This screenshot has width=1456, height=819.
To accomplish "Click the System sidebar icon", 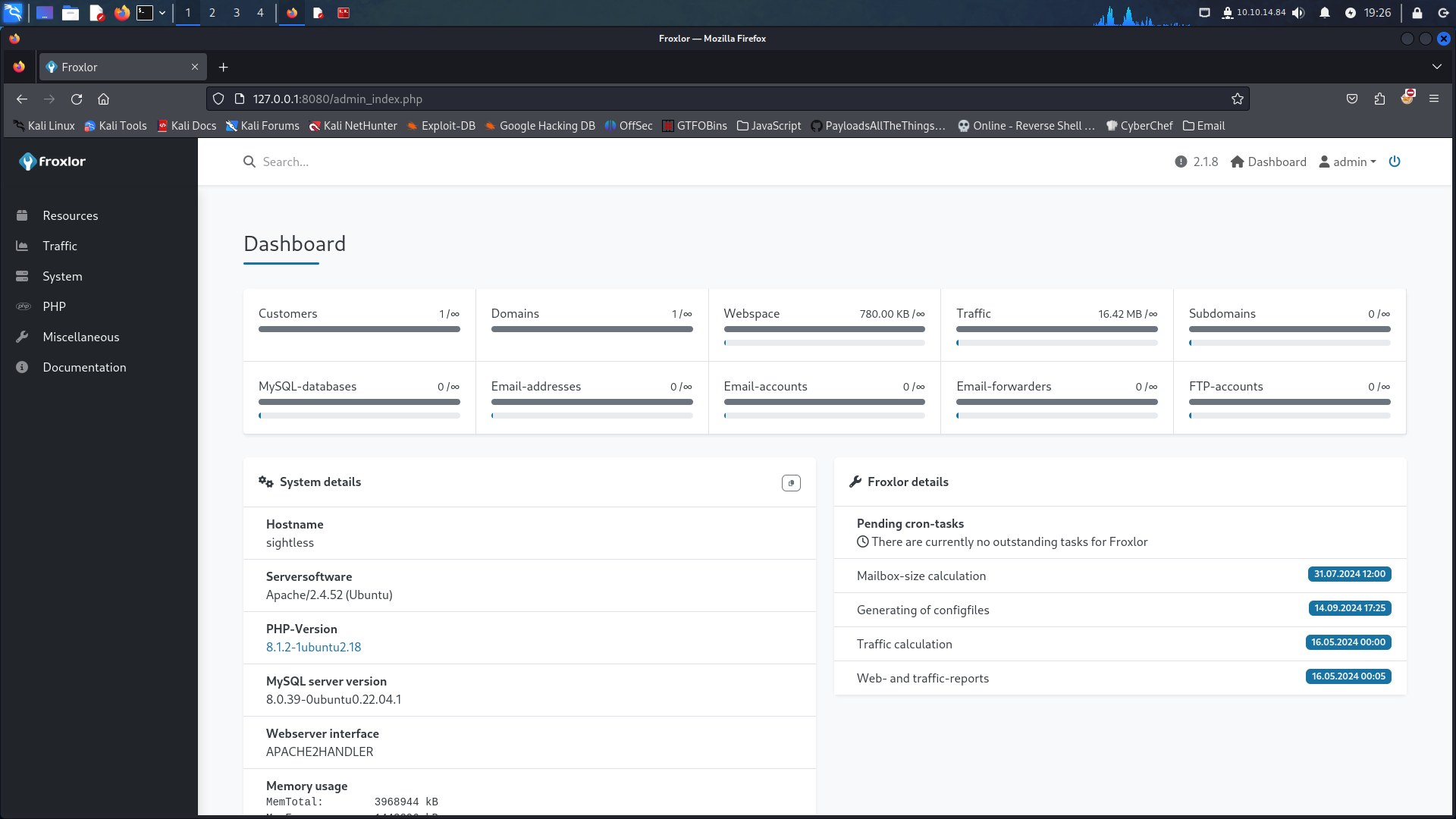I will [x=22, y=276].
